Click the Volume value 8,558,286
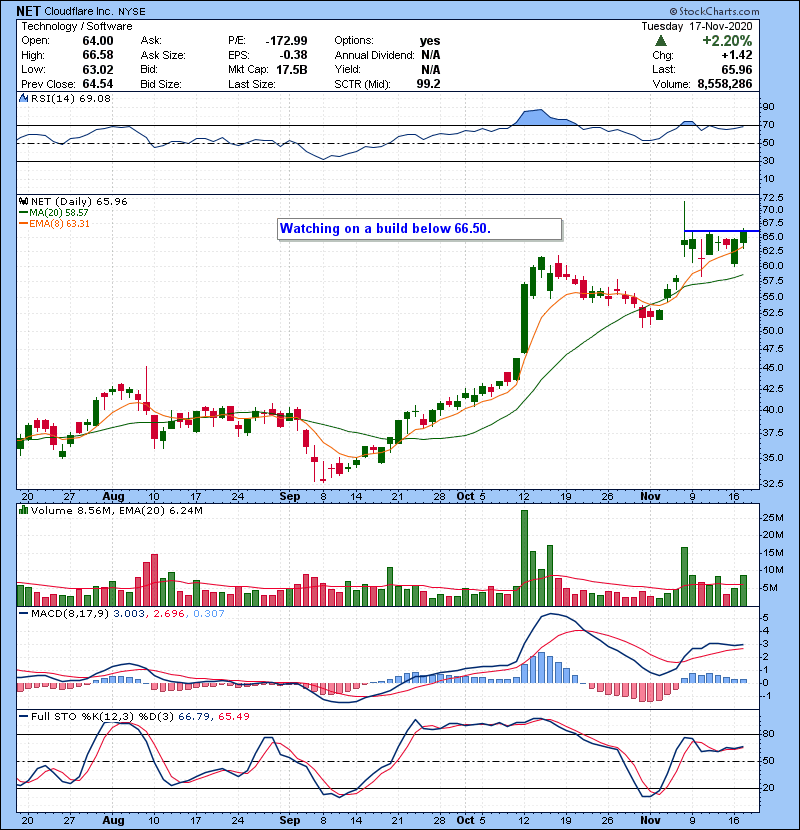Image resolution: width=800 pixels, height=830 pixels. (725, 84)
